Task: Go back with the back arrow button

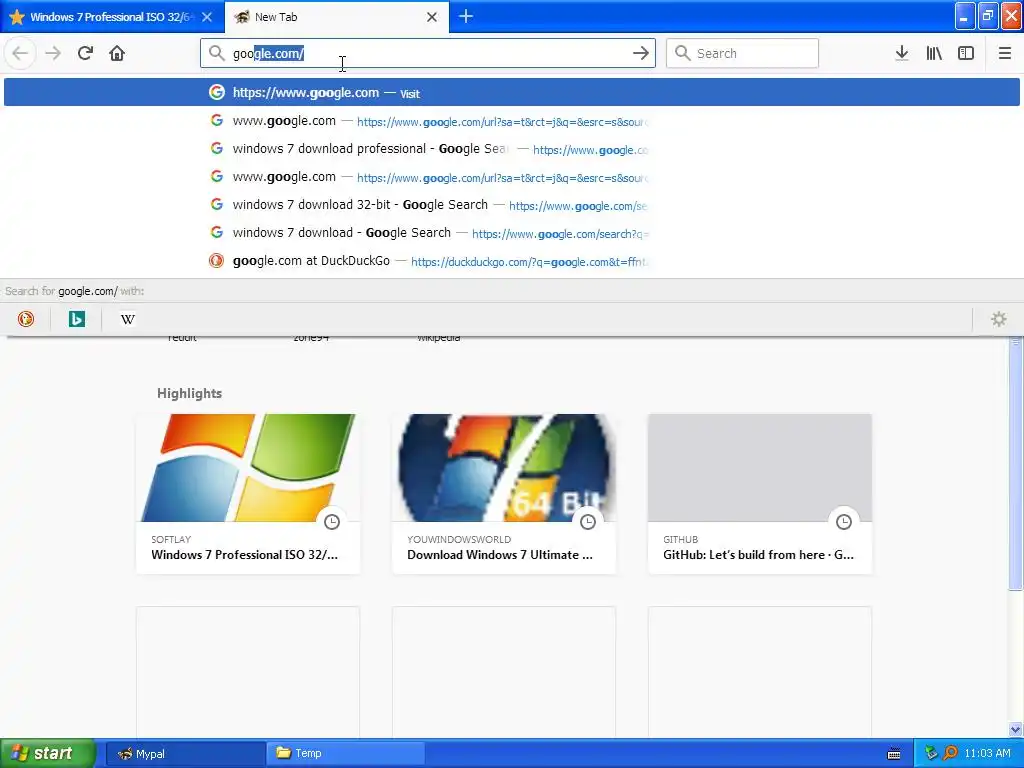Action: click(x=20, y=53)
